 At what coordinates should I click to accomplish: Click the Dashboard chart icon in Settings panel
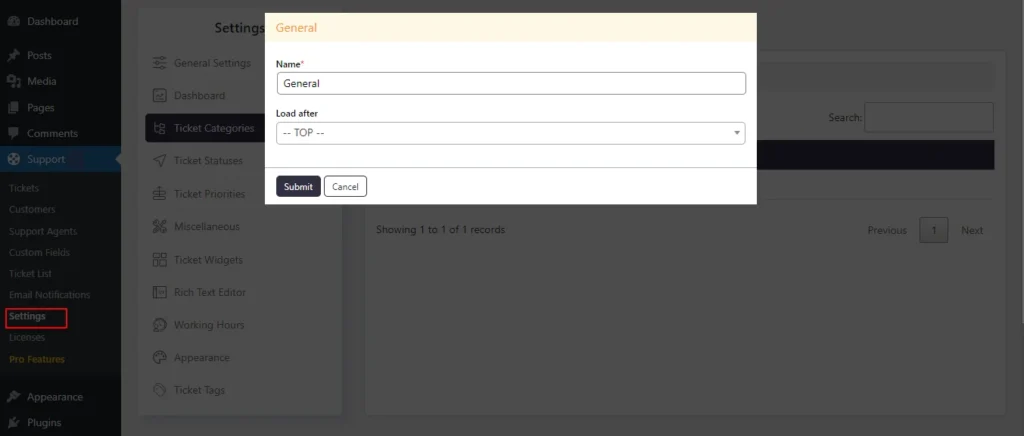(159, 95)
